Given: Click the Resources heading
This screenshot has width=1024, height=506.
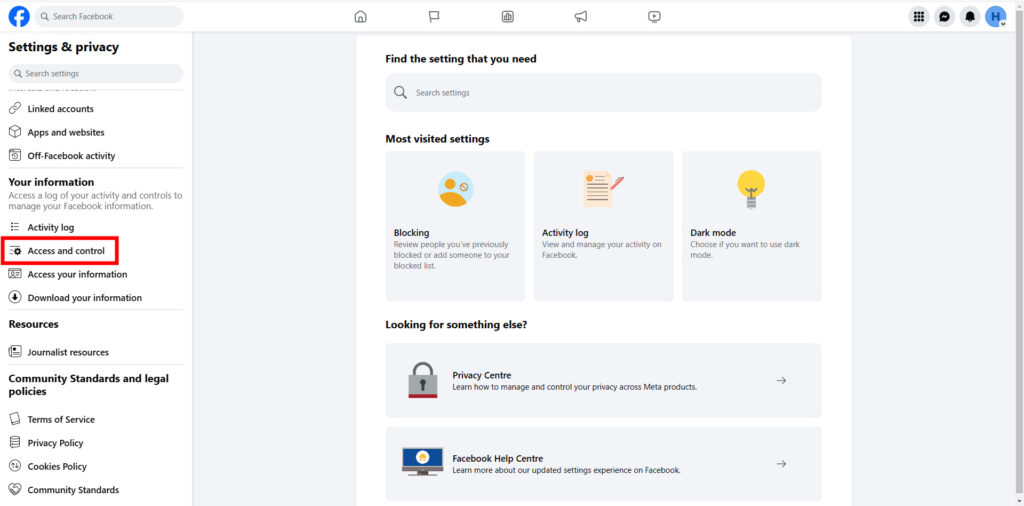Looking at the screenshot, I should [x=33, y=324].
